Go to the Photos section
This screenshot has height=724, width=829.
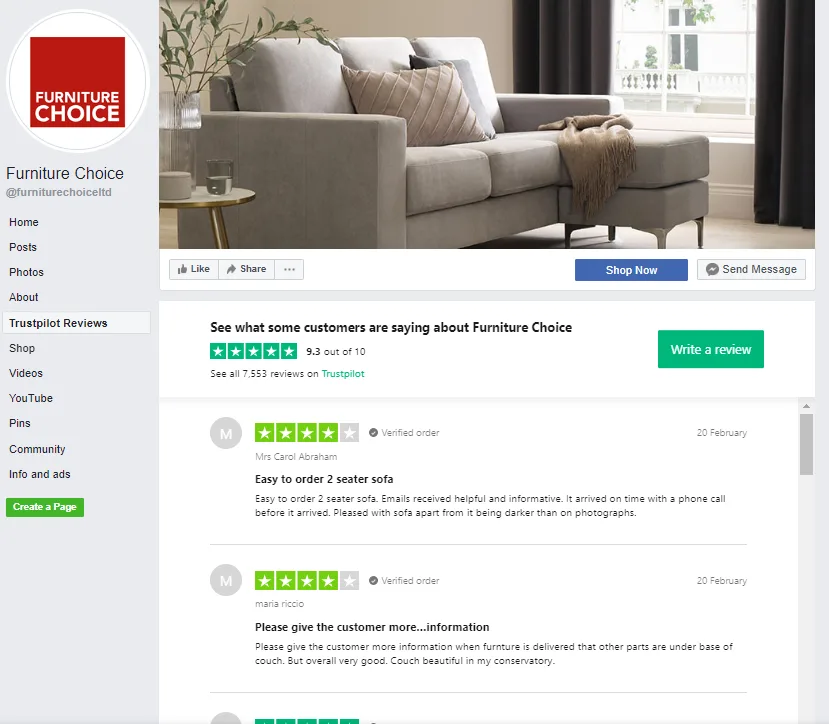point(26,272)
